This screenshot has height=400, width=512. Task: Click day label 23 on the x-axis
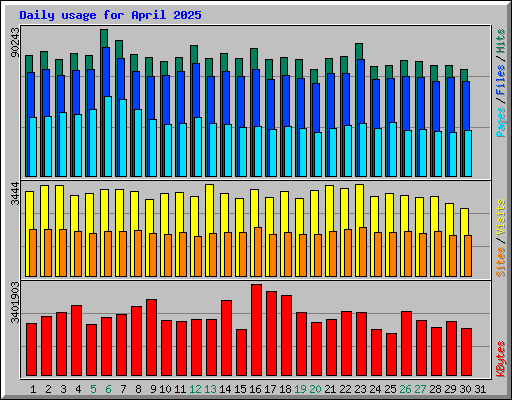pyautogui.click(x=360, y=389)
